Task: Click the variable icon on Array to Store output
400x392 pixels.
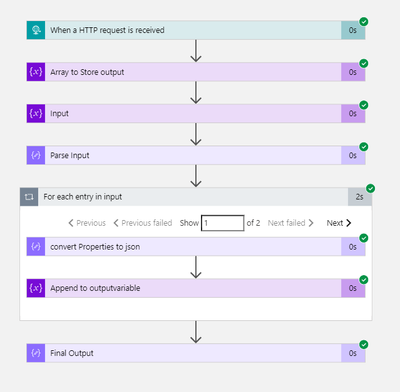Action: coord(36,72)
